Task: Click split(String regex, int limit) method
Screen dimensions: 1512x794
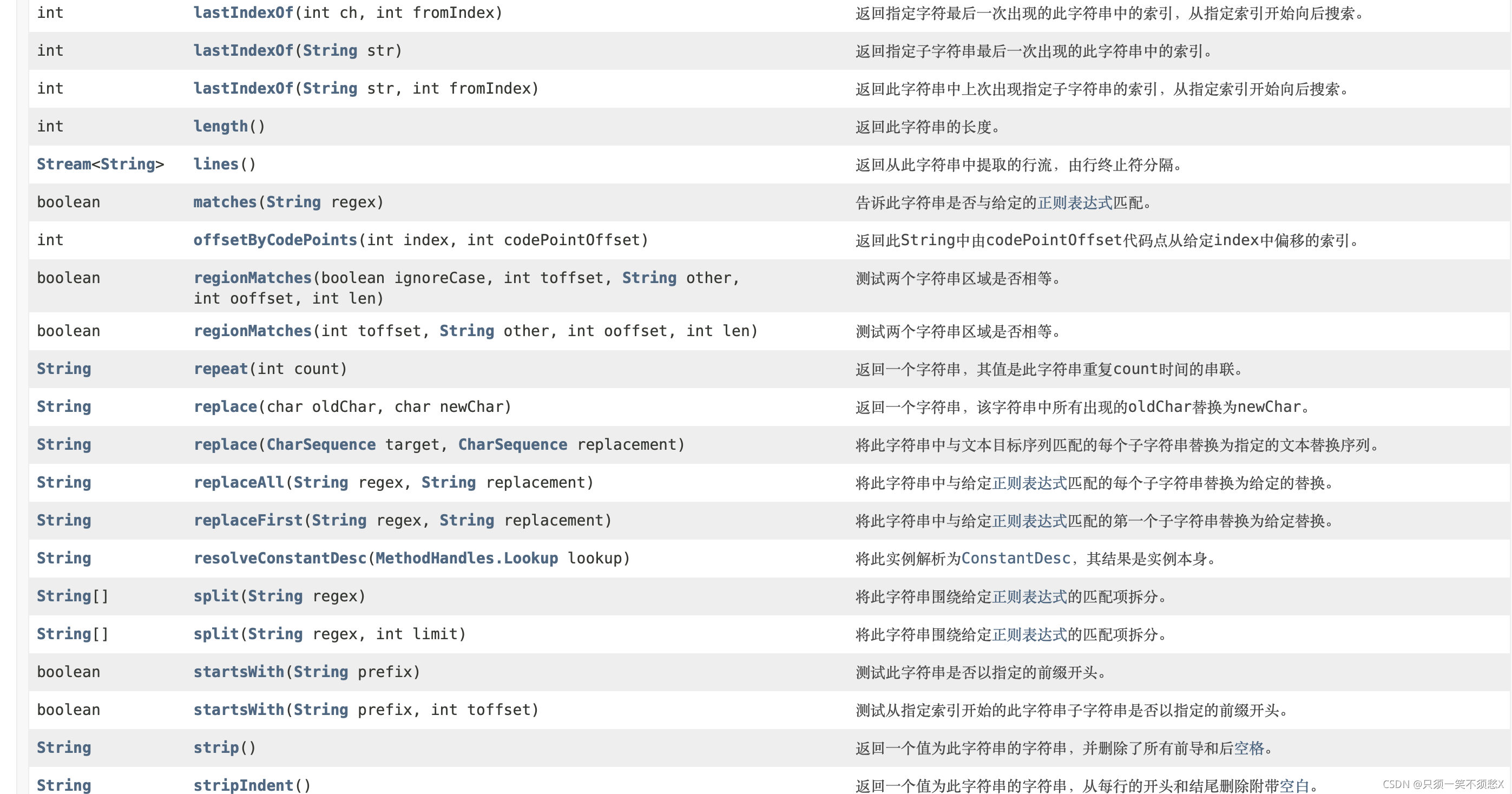Action: (215, 634)
